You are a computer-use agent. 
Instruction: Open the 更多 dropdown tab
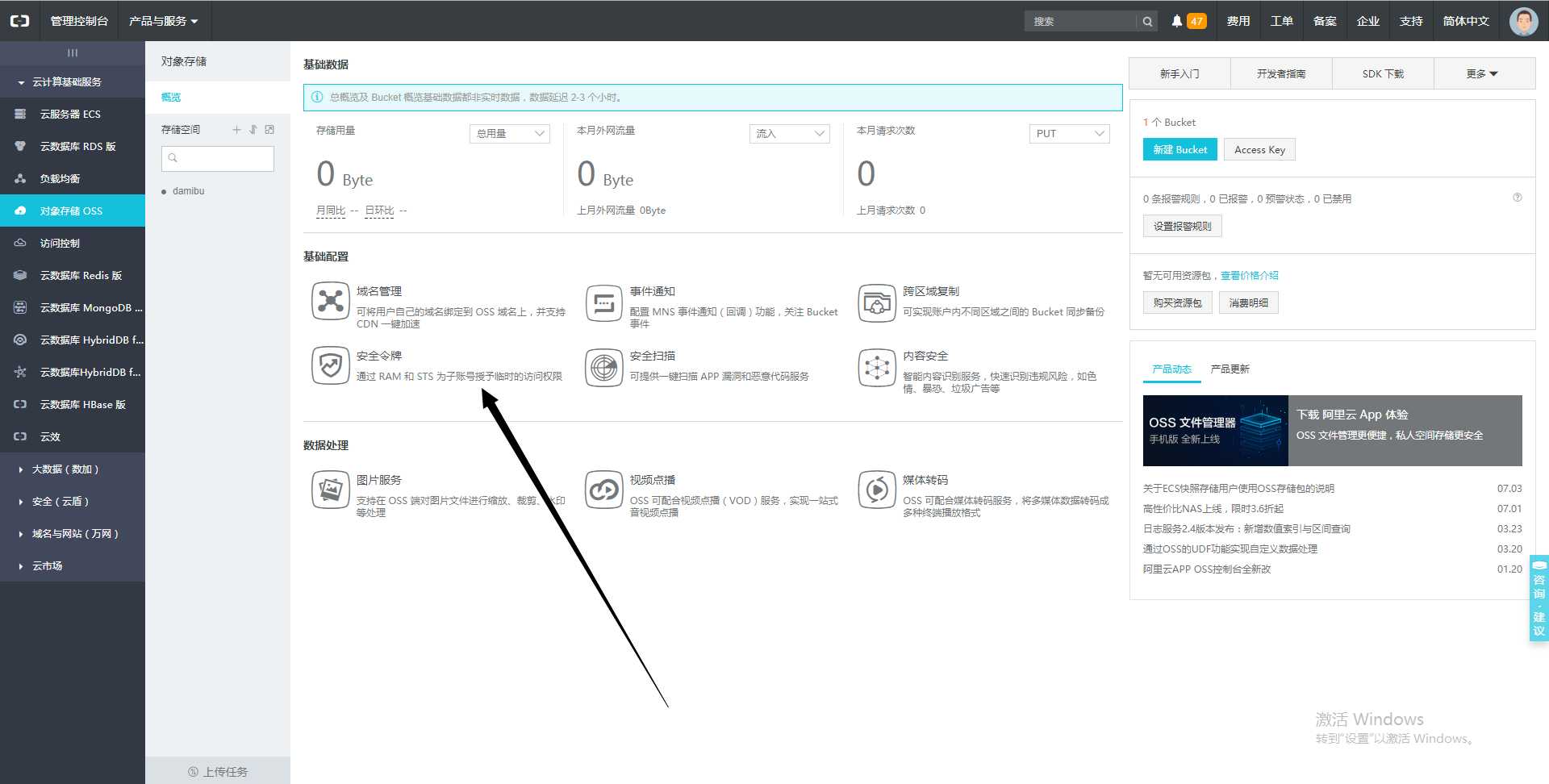[x=1483, y=73]
